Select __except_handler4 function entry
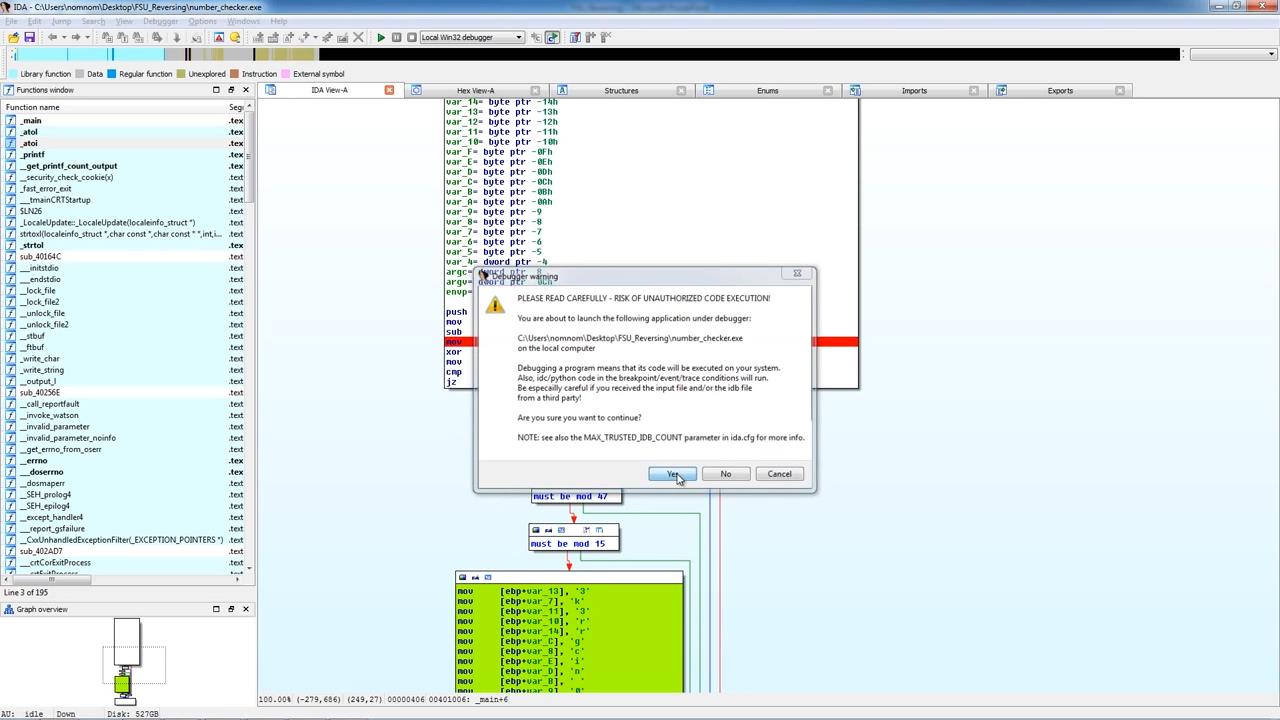Screen dimensions: 1280x720 point(124,517)
